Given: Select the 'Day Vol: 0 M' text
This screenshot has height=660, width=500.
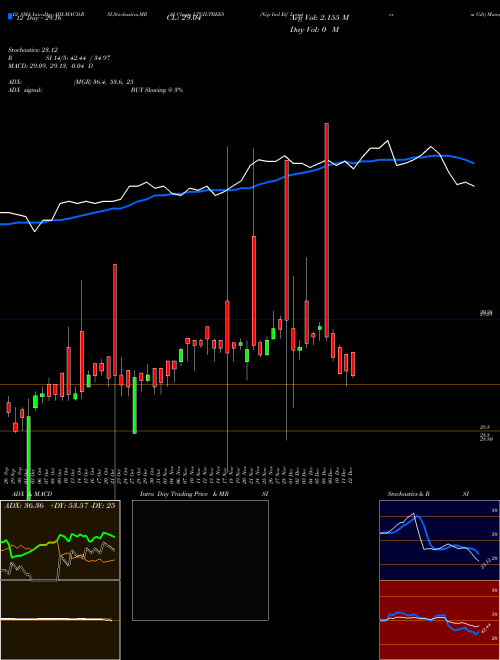Looking at the screenshot, I should tap(314, 29).
